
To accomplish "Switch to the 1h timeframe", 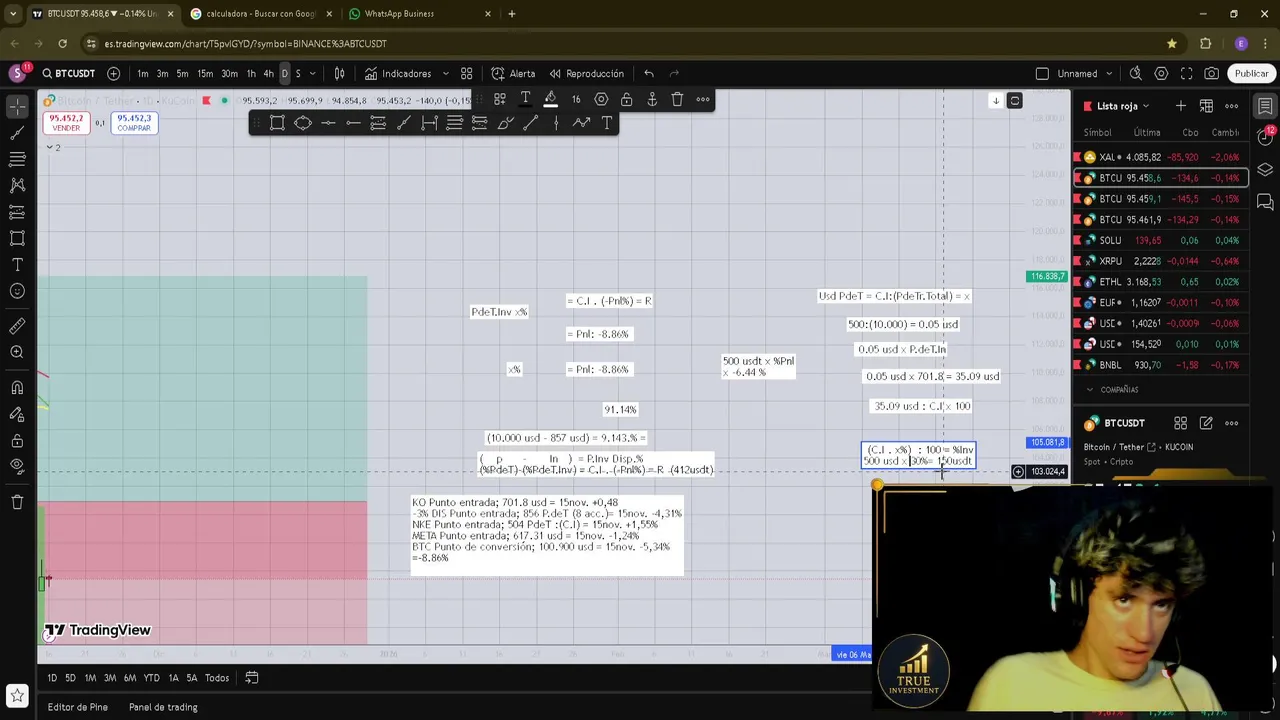I will [251, 73].
